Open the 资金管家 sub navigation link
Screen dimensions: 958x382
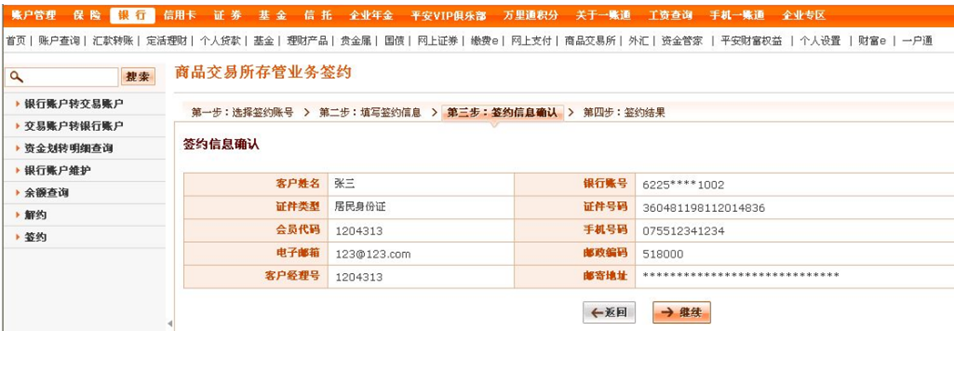pyautogui.click(x=682, y=41)
